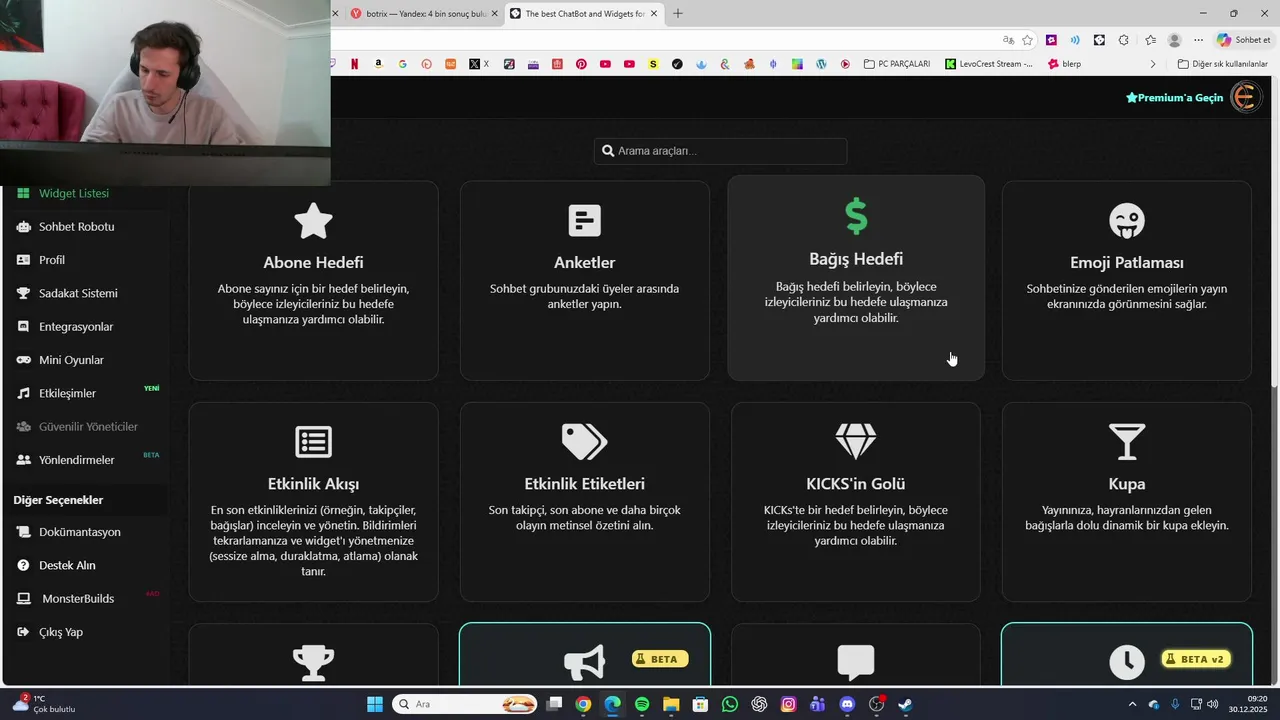Image resolution: width=1280 pixels, height=720 pixels.
Task: Open the Windows Start menu
Action: click(x=375, y=704)
